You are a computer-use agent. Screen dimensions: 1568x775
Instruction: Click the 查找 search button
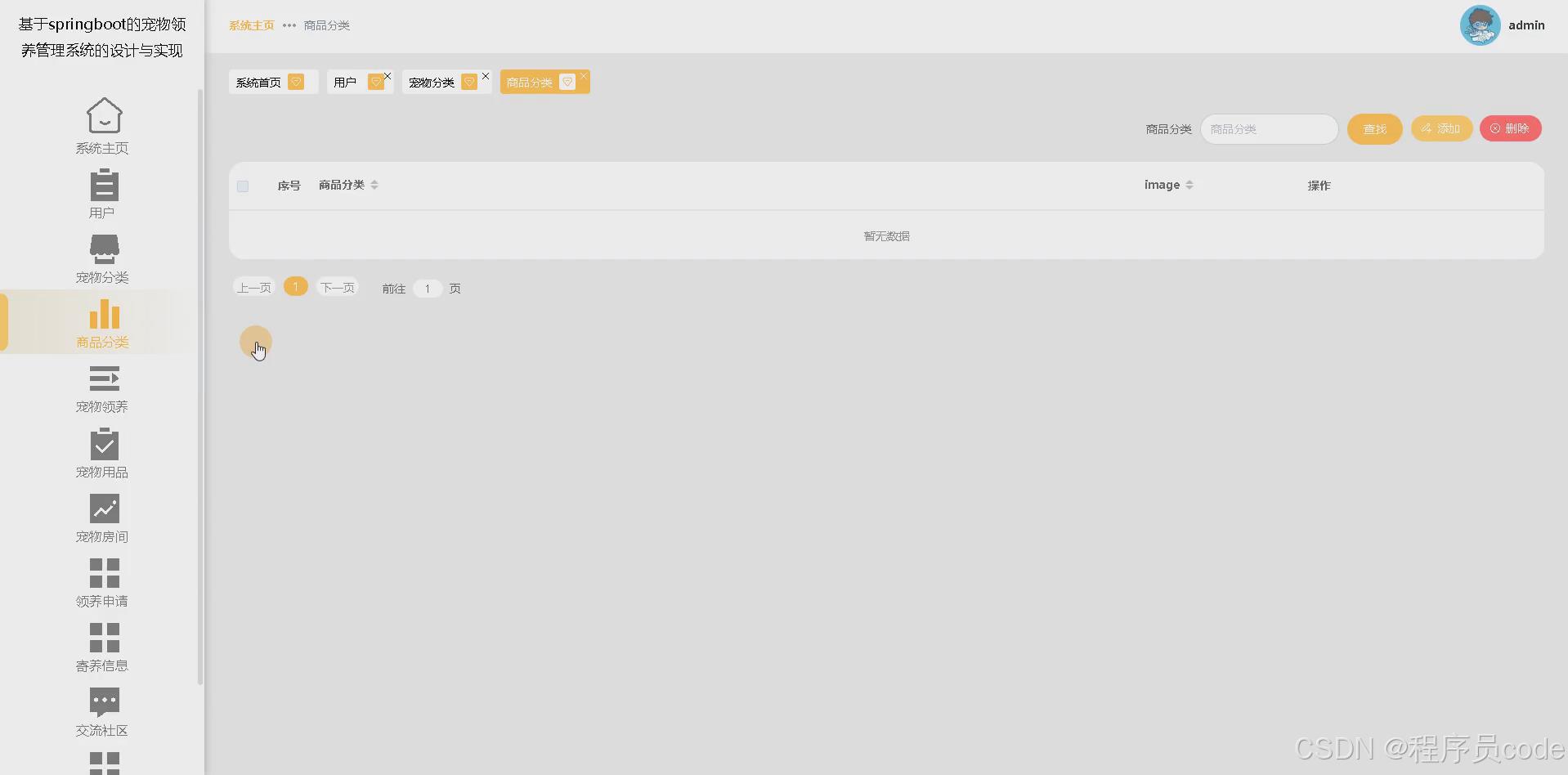1375,129
